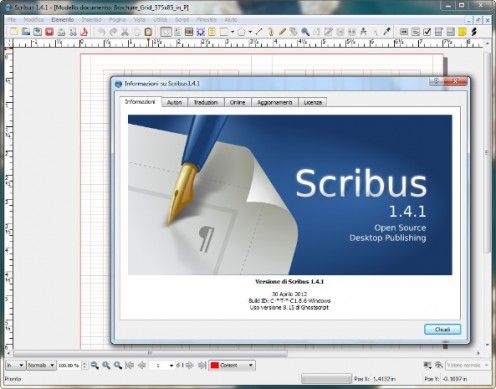Open the visual appearance dropdown at bottom right

point(467,365)
